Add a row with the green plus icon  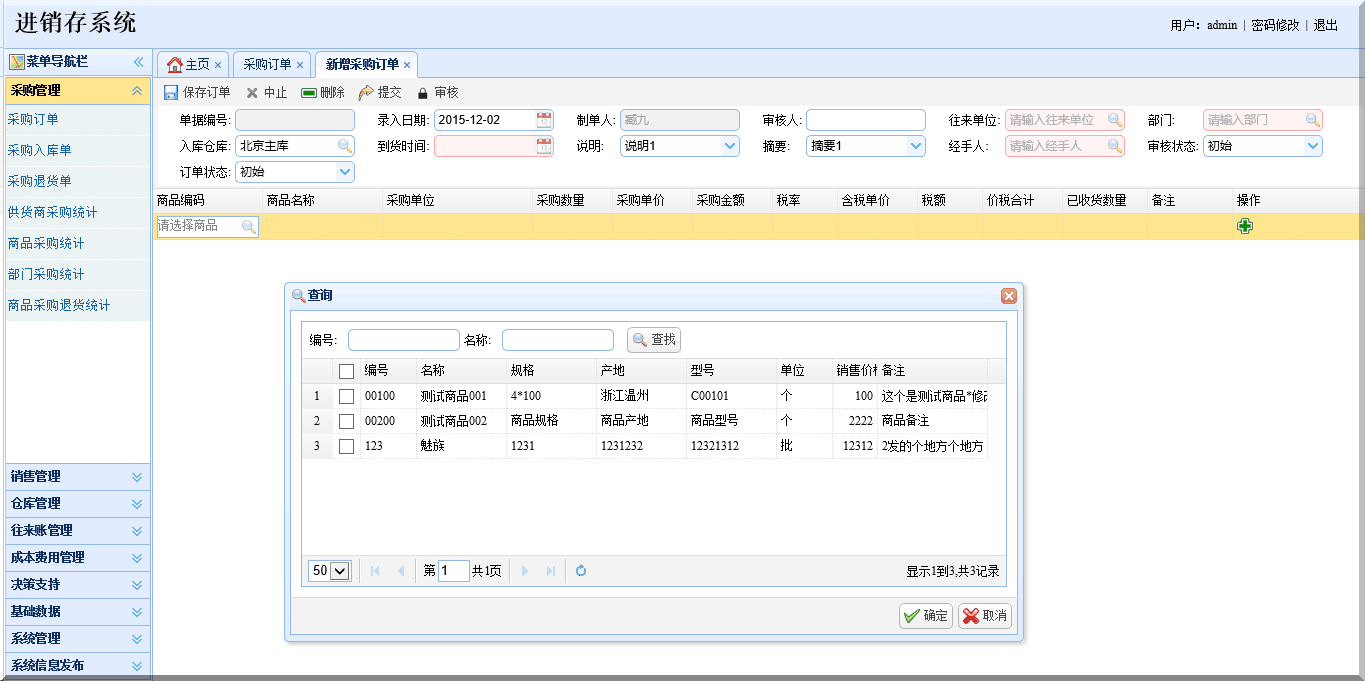click(1245, 226)
